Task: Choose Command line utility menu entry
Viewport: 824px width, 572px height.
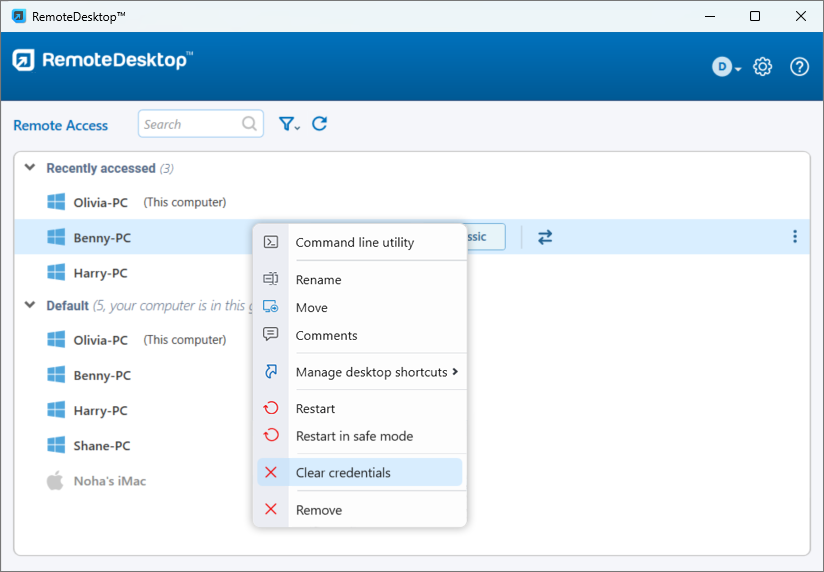Action: pyautogui.click(x=354, y=242)
